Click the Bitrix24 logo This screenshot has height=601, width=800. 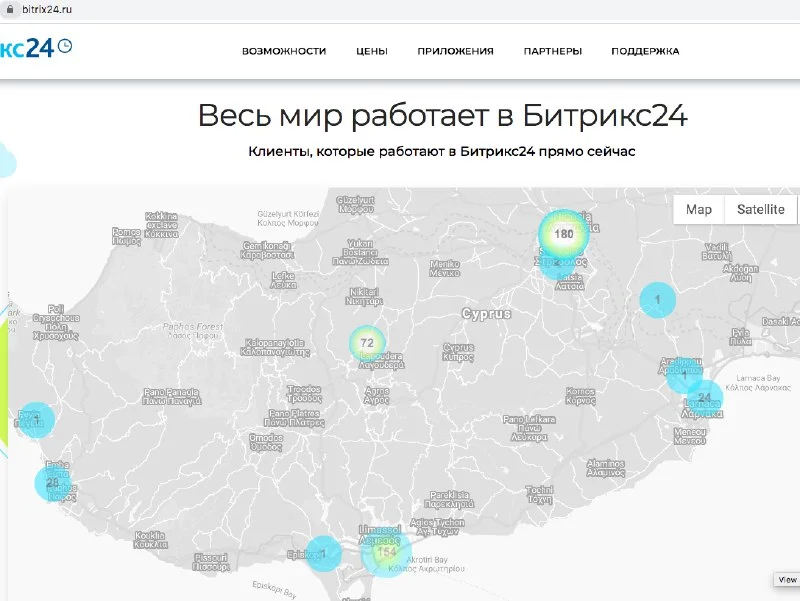[x=36, y=48]
